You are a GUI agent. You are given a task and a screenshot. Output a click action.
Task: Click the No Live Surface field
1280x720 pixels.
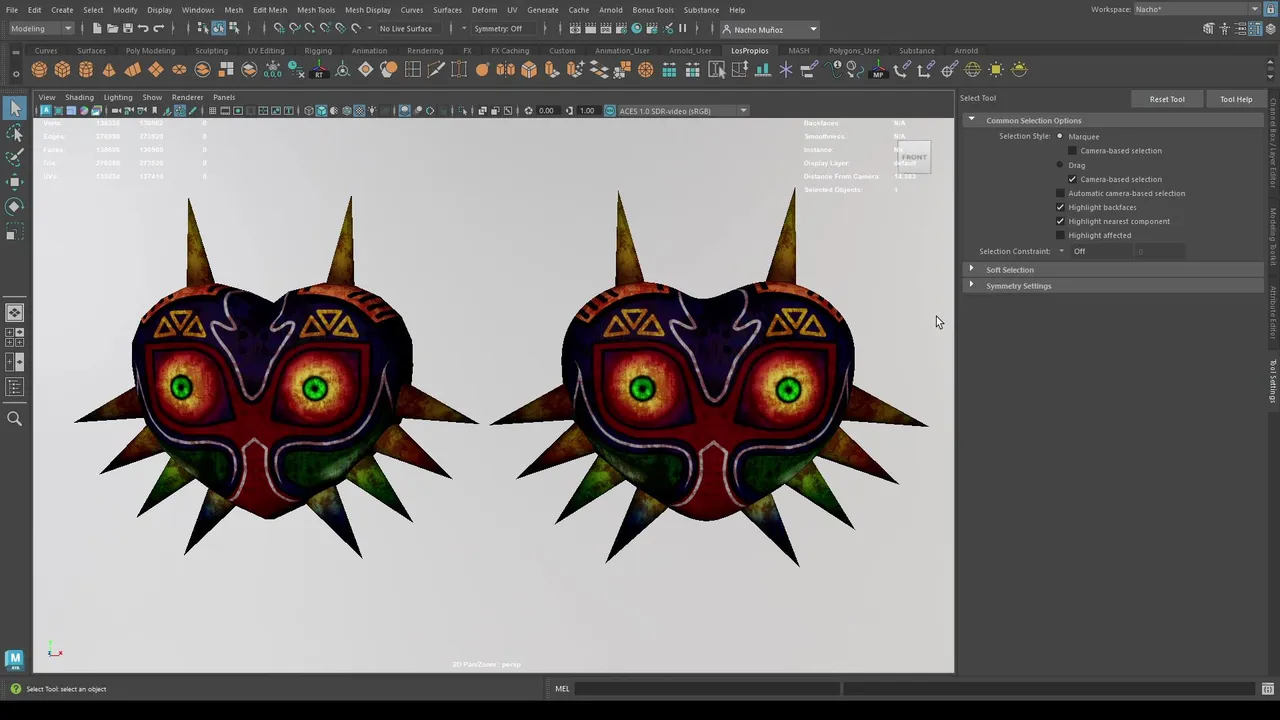pos(406,28)
